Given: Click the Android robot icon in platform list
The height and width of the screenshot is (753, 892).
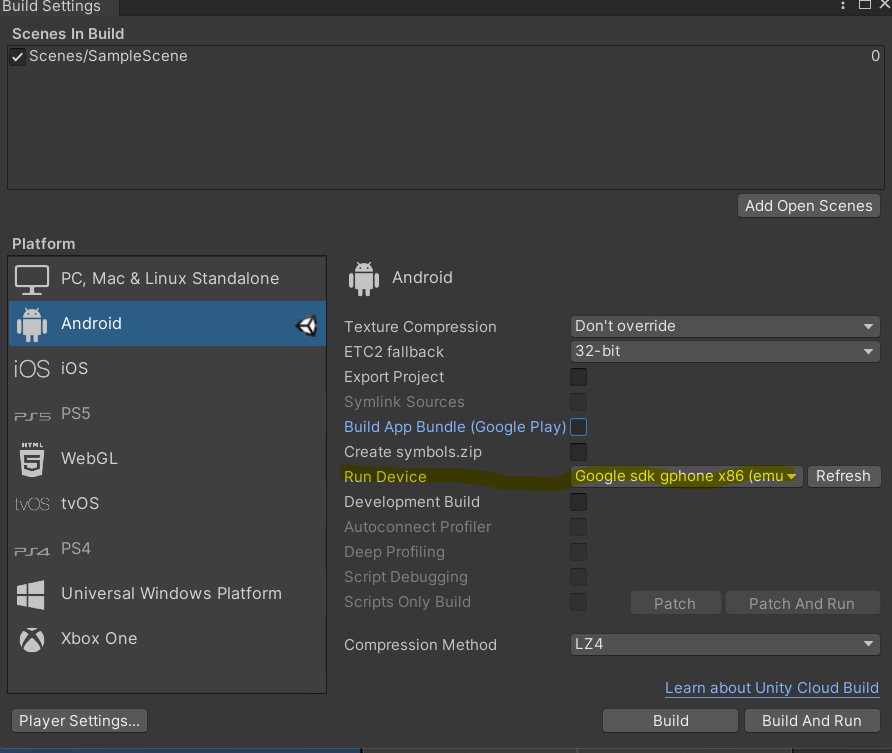Looking at the screenshot, I should pyautogui.click(x=32, y=324).
